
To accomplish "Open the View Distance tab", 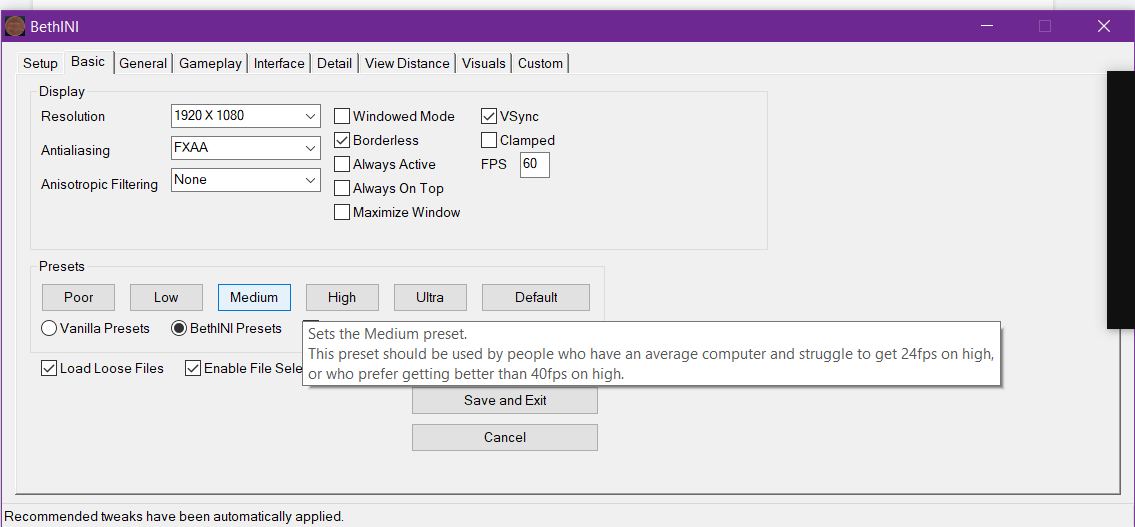I will click(x=407, y=64).
